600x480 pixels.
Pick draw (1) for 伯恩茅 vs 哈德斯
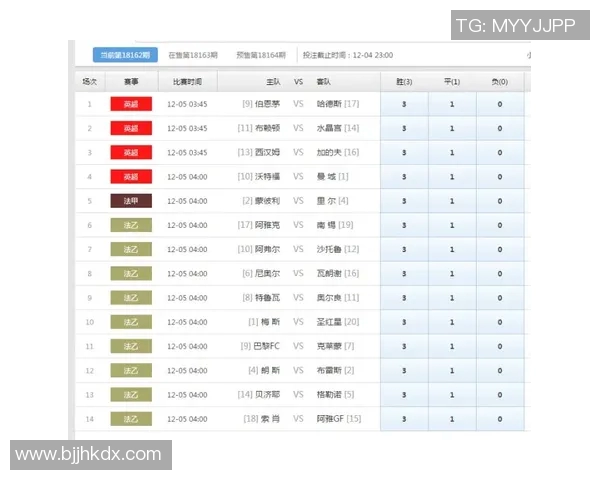click(x=452, y=104)
